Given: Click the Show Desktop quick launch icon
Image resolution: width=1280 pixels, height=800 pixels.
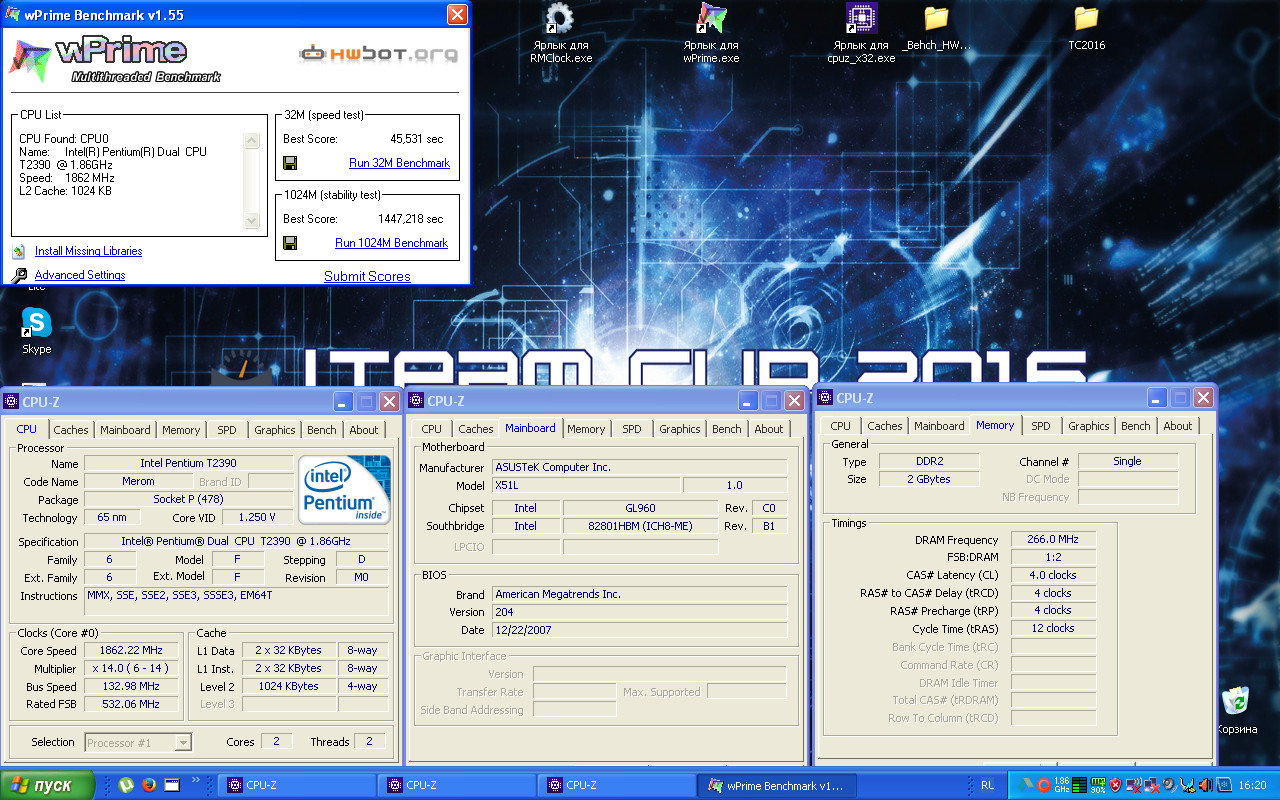Looking at the screenshot, I should tap(171, 785).
